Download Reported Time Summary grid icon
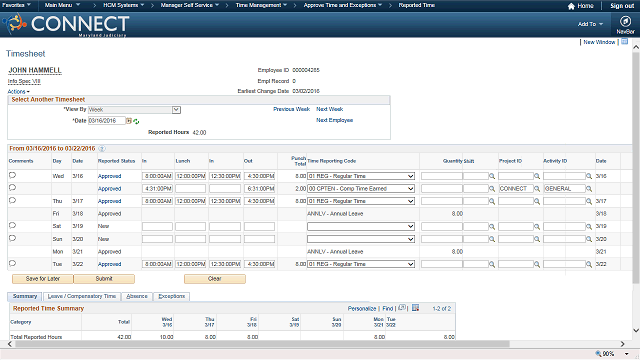The image size is (640, 360). point(416,308)
